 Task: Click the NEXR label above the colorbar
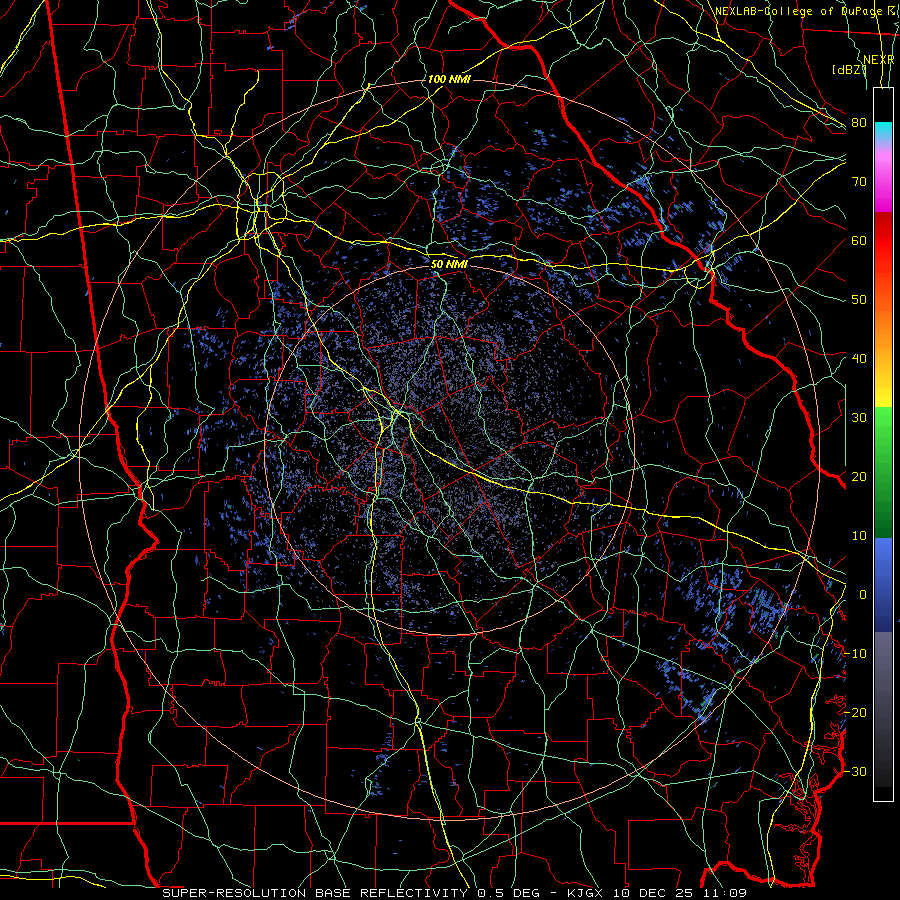click(879, 60)
